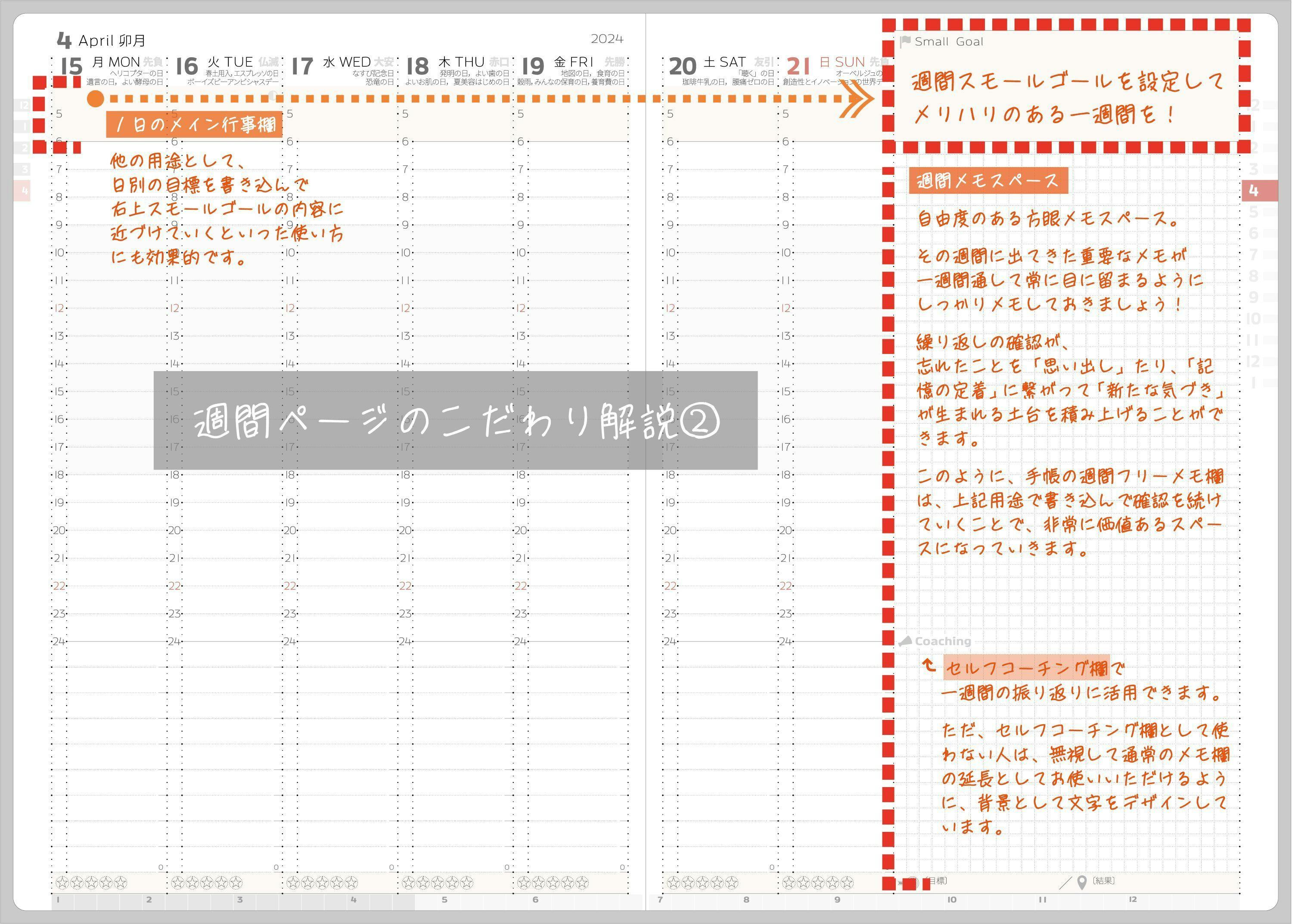Click month 10 on the bottom year timeline
The width and height of the screenshot is (1292, 924).
pos(952,899)
